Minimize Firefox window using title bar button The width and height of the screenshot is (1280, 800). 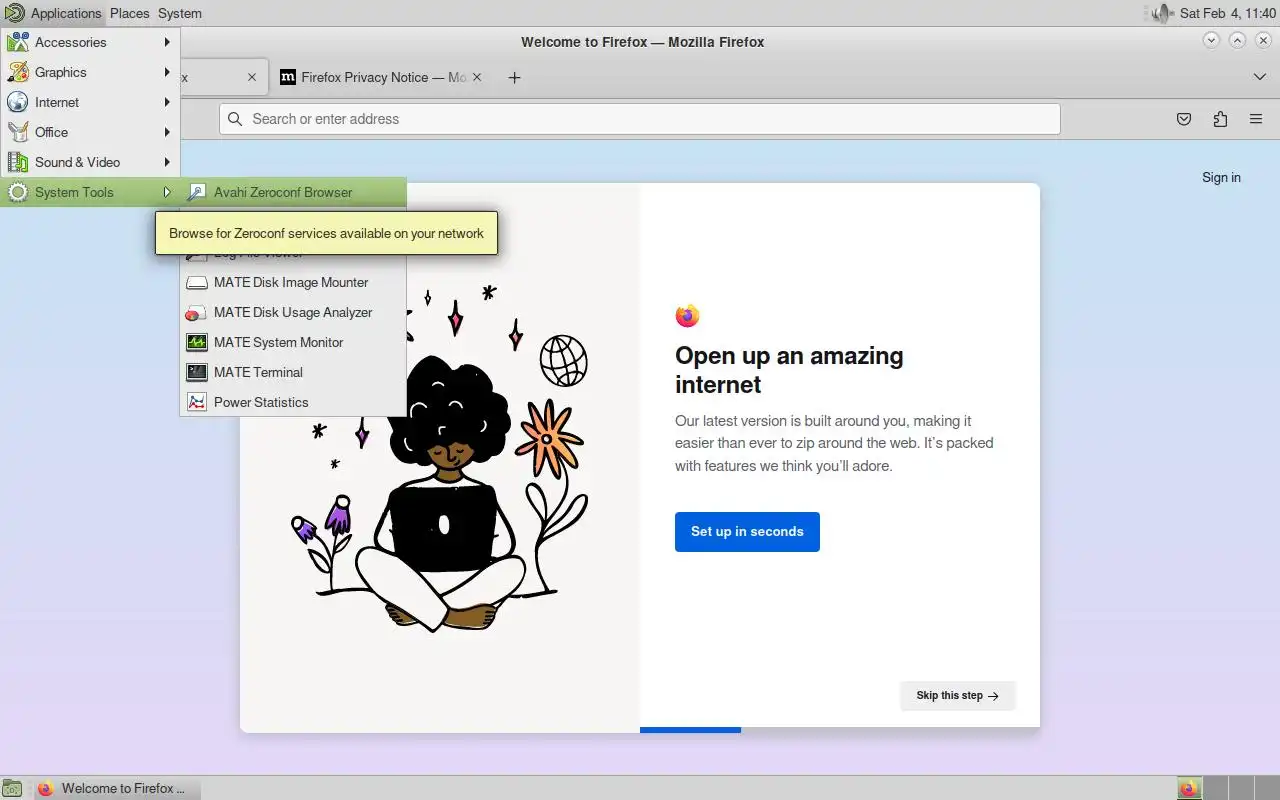pos(1211,40)
